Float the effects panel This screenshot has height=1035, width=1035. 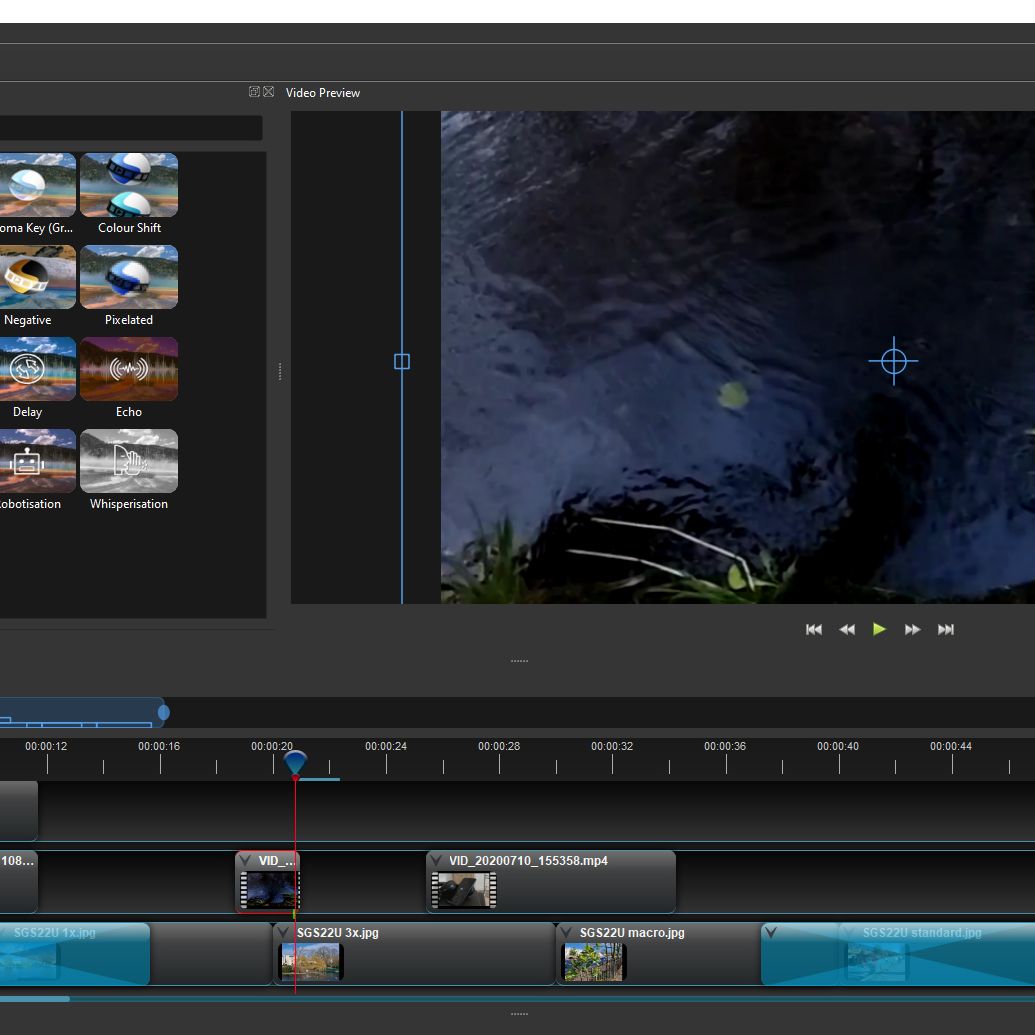click(x=254, y=92)
